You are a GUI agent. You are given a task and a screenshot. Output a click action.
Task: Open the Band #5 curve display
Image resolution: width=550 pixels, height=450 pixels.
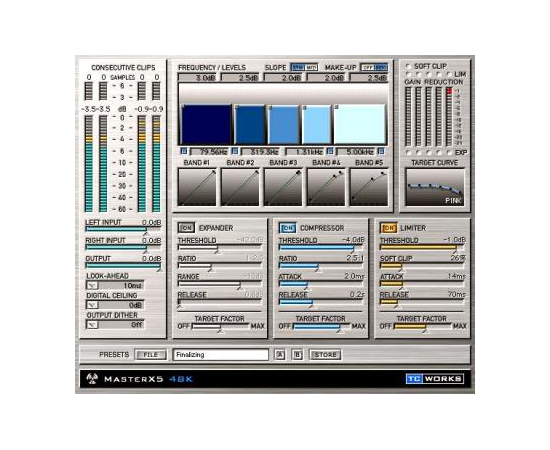coord(369,187)
